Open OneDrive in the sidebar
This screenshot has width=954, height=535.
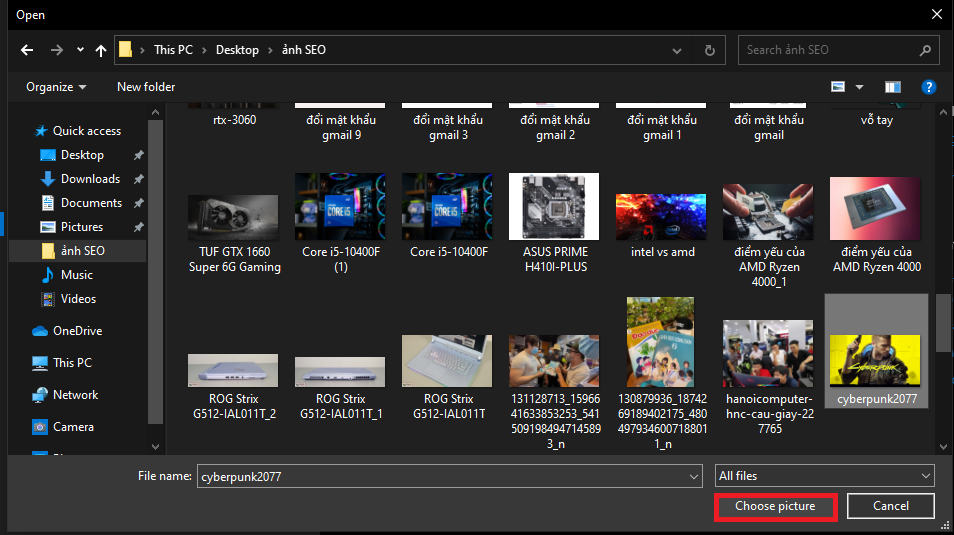point(77,331)
